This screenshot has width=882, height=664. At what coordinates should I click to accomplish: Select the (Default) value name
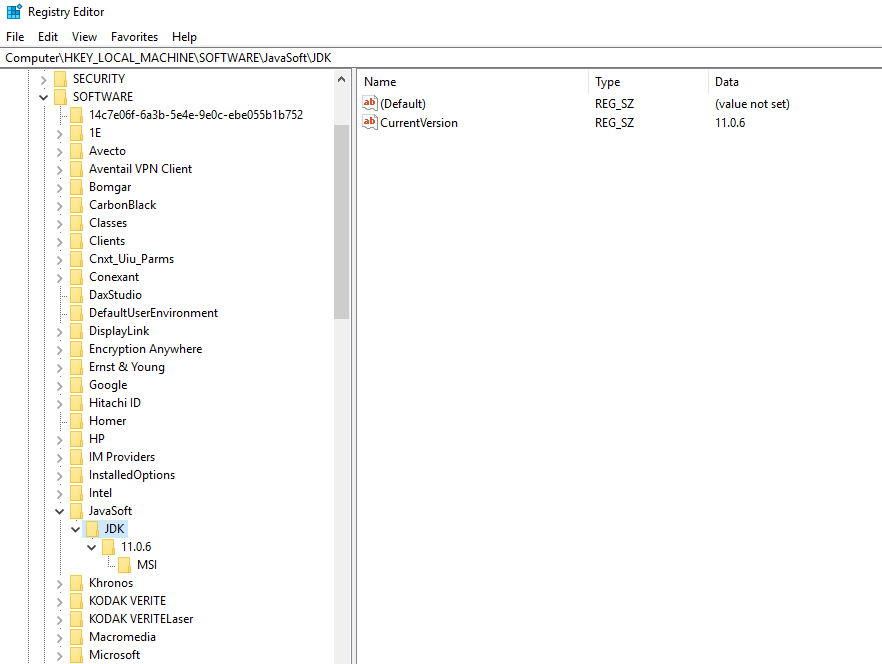click(x=403, y=104)
